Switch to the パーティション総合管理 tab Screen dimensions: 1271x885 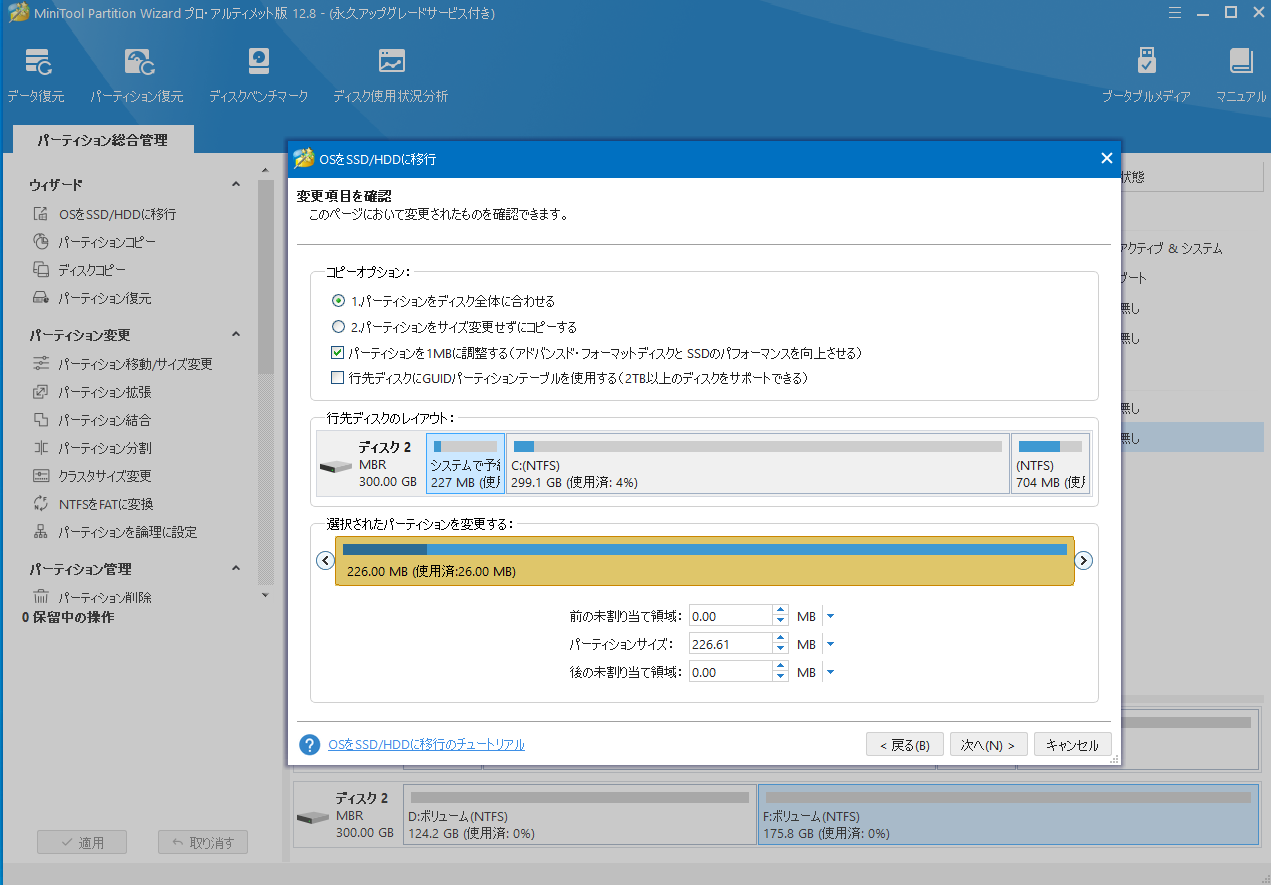(103, 140)
